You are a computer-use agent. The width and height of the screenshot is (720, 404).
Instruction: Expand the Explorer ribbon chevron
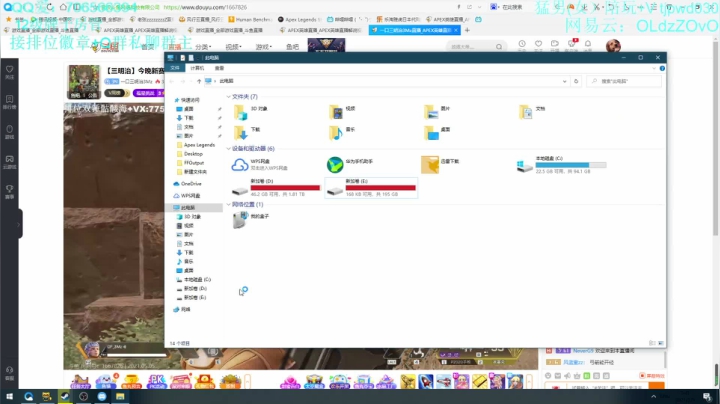tap(654, 68)
